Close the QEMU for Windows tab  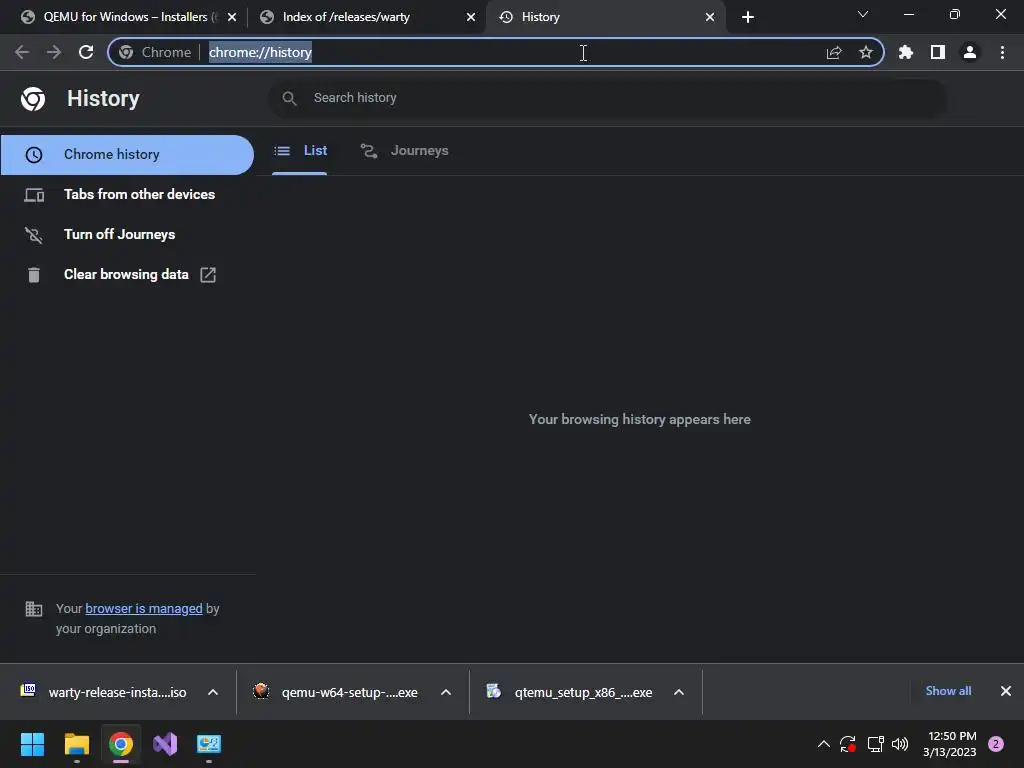(232, 17)
